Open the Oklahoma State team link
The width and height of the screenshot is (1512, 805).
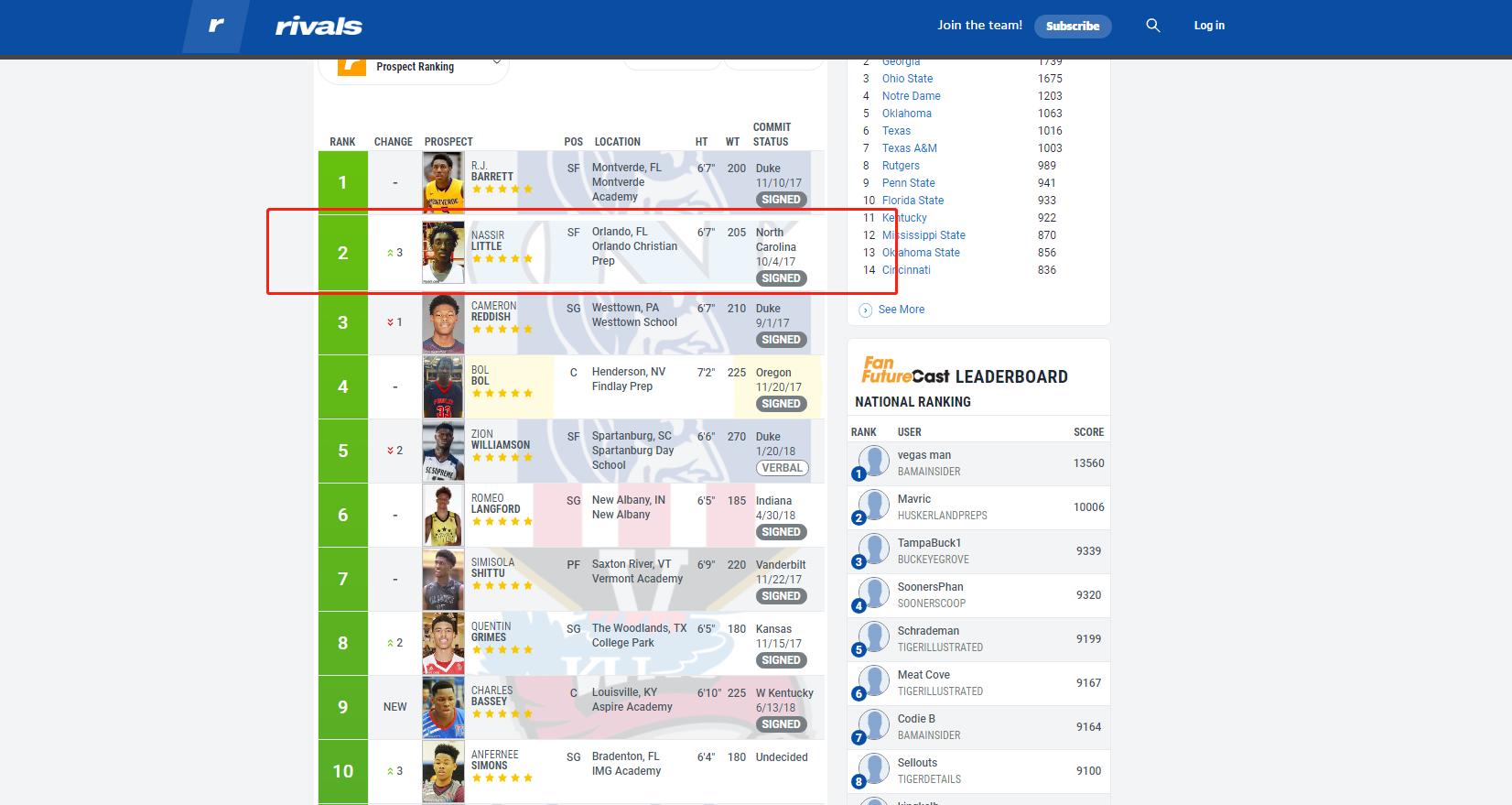pyautogui.click(x=921, y=253)
